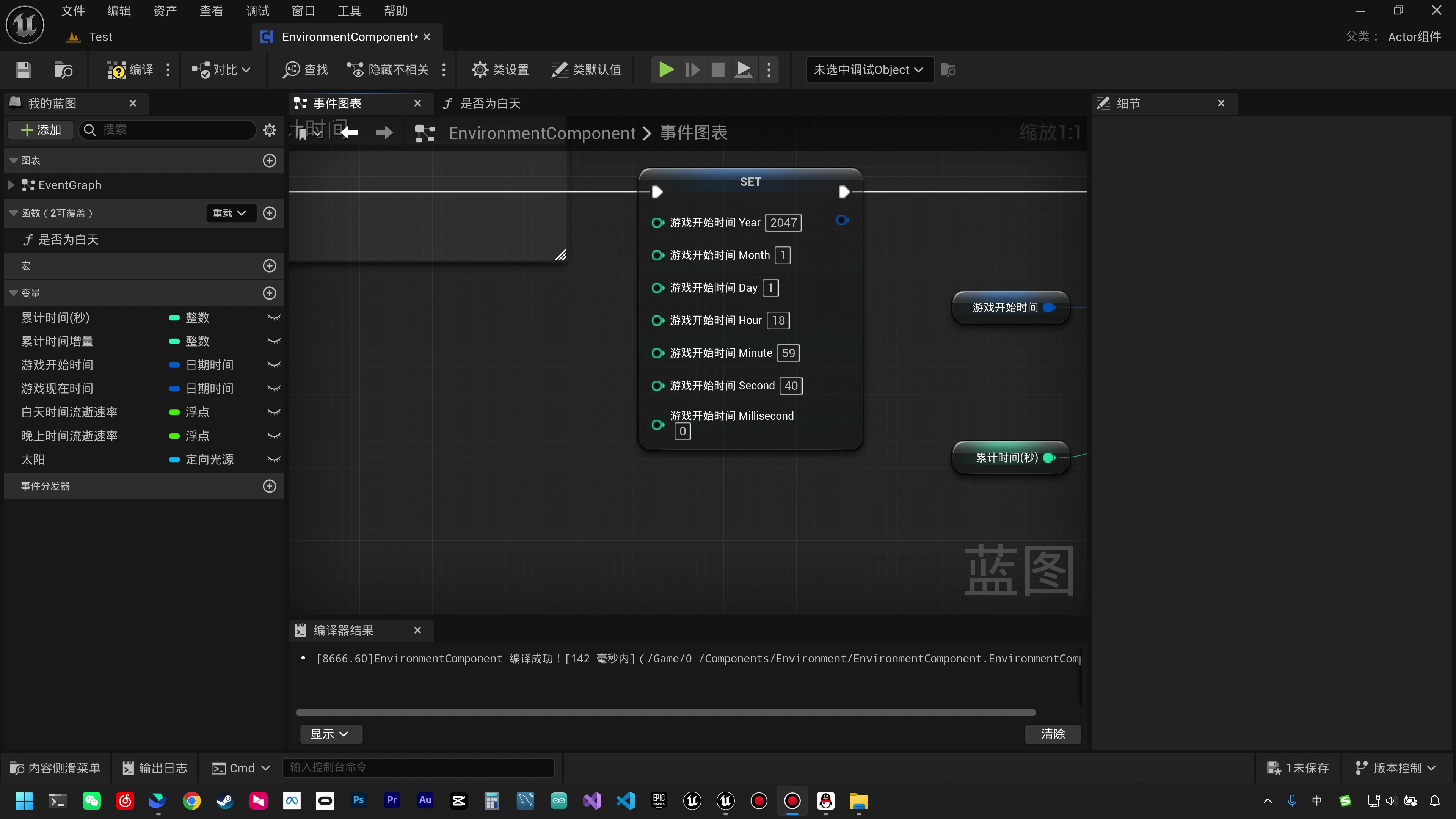Screen dimensions: 1456x819
Task: Collapse the 变量 variables section
Action: click(x=14, y=293)
